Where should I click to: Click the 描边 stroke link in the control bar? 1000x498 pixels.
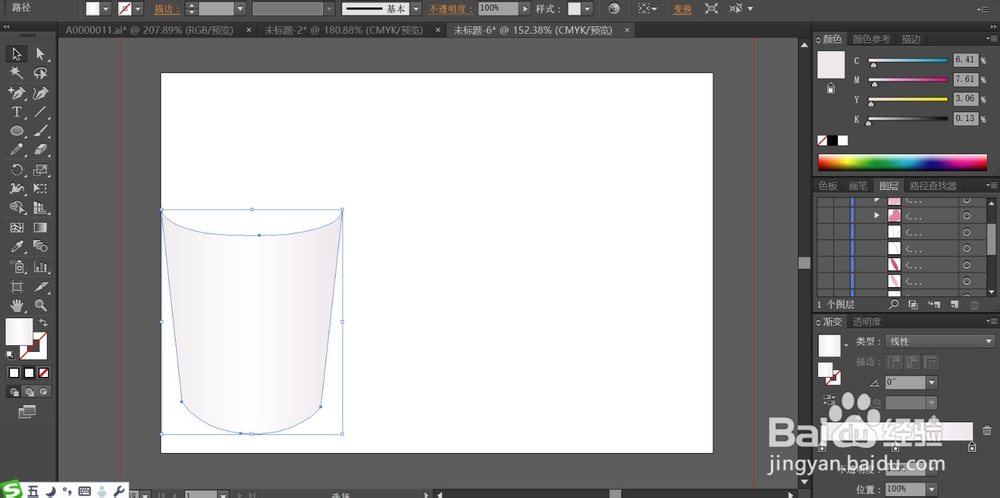[163, 8]
